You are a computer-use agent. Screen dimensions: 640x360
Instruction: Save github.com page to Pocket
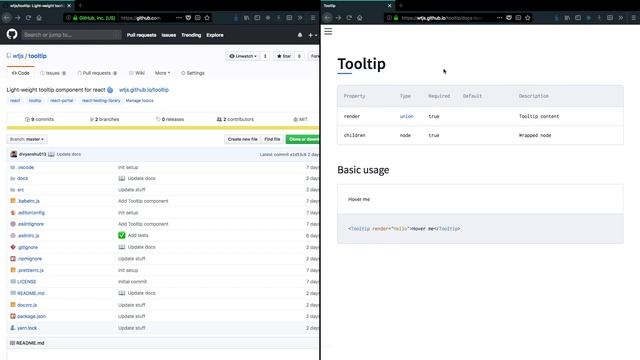point(188,18)
